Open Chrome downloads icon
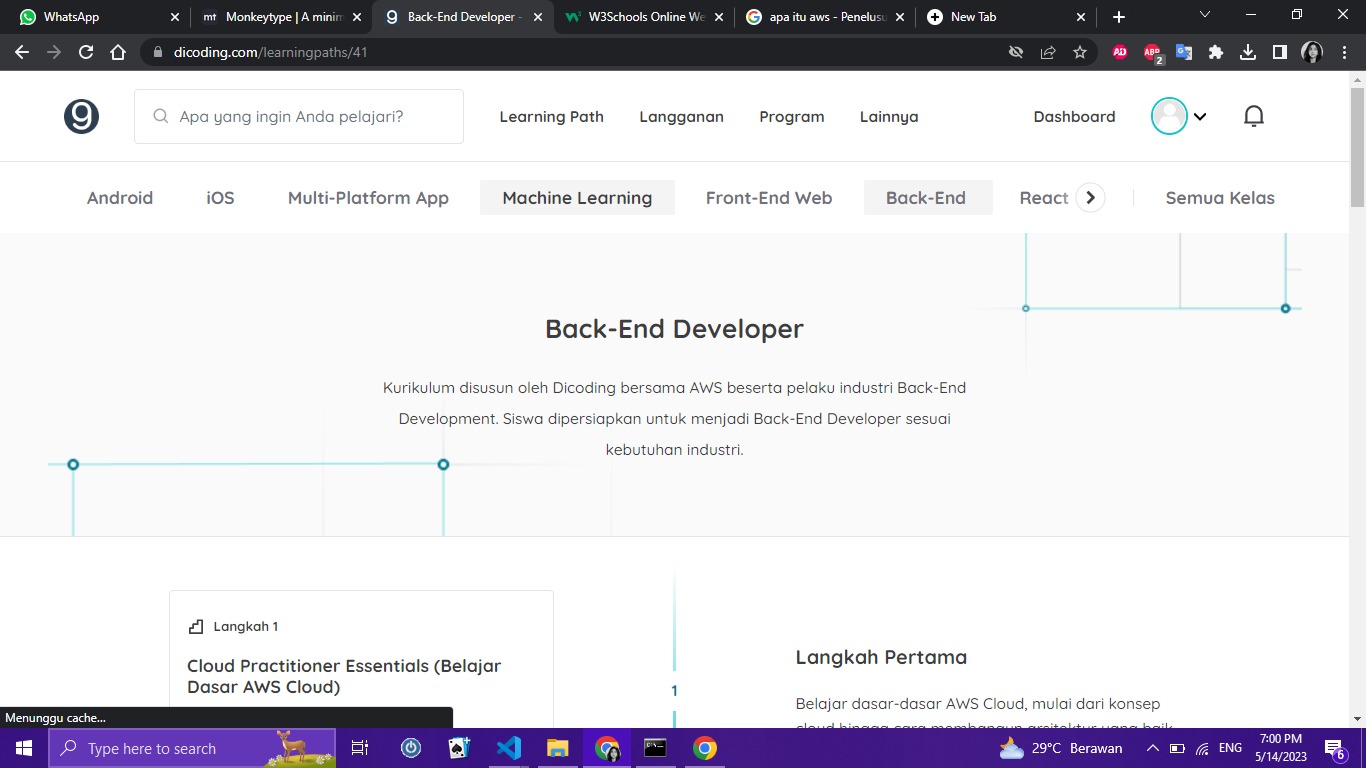 coord(1248,52)
